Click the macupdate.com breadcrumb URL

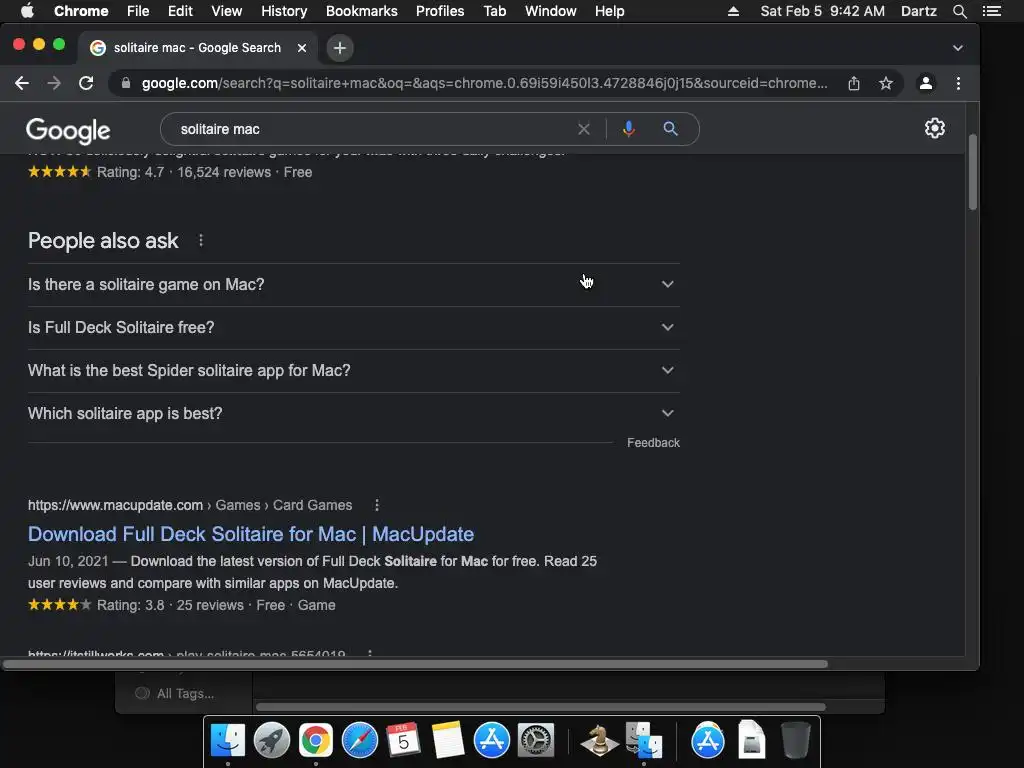[x=190, y=505]
